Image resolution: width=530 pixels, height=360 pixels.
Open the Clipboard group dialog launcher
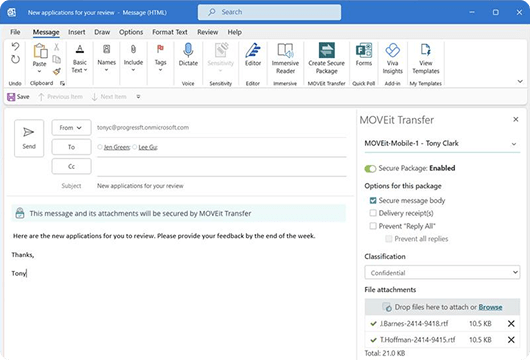pyautogui.click(x=62, y=83)
